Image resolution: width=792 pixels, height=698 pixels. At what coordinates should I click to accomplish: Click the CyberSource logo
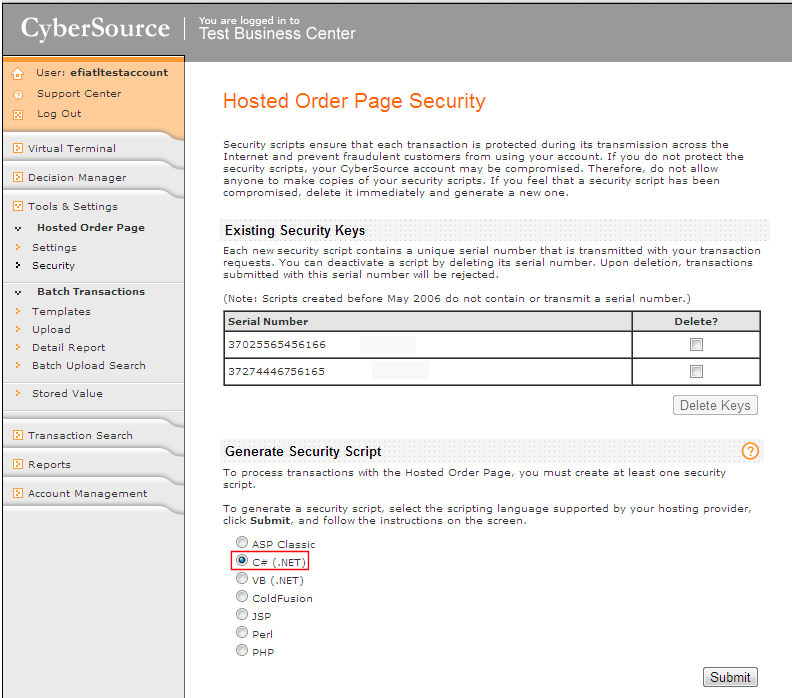[95, 28]
